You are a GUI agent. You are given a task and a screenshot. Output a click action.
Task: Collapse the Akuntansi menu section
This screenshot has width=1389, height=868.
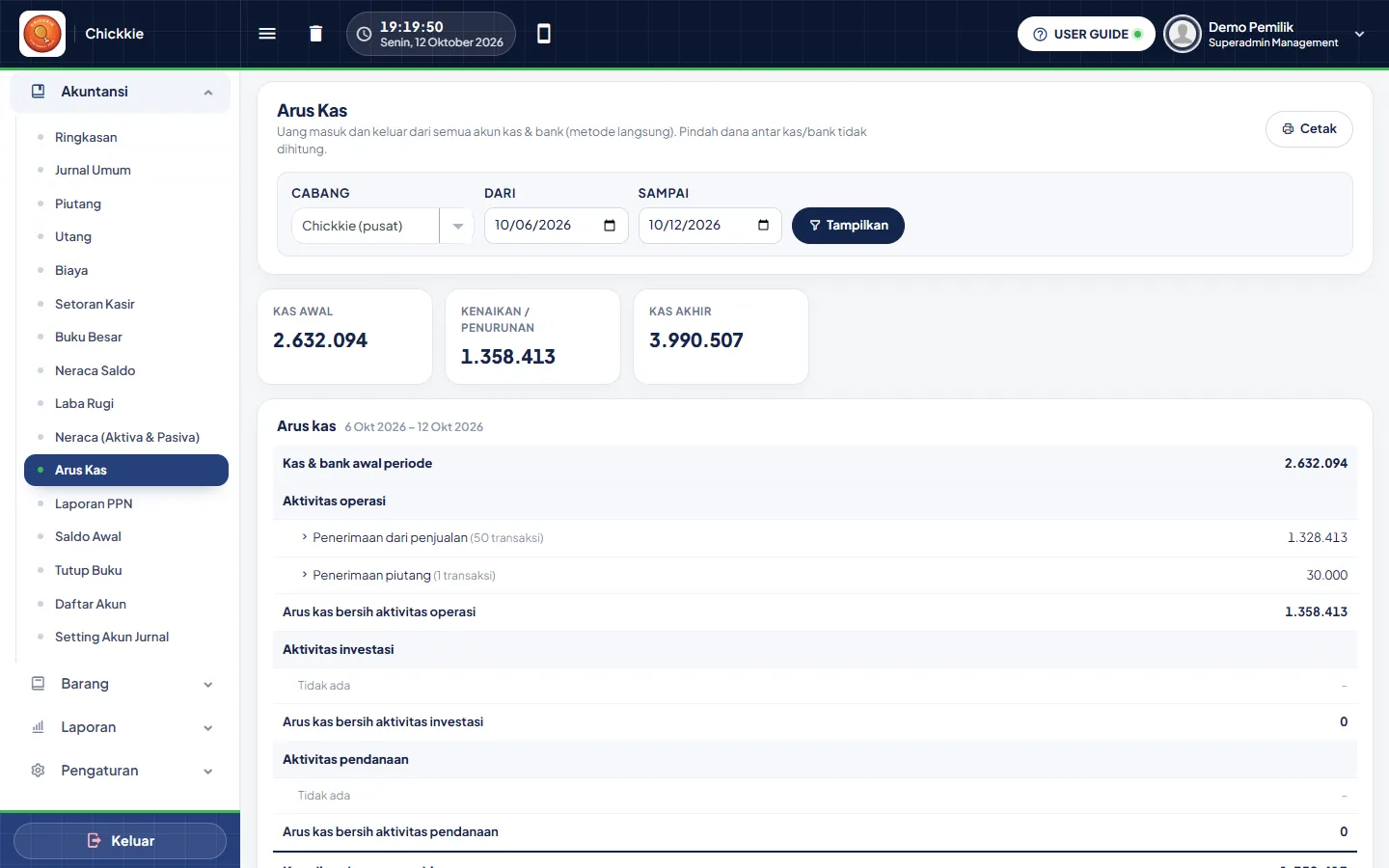pos(208,93)
